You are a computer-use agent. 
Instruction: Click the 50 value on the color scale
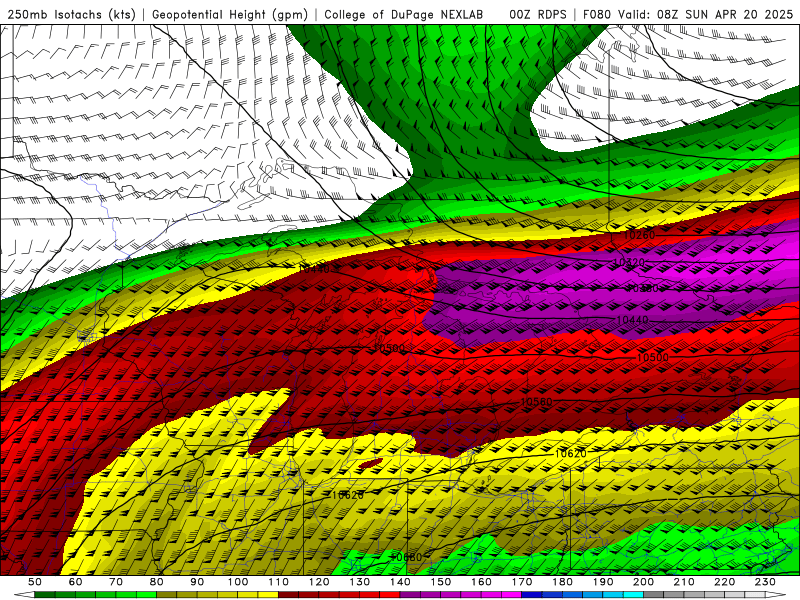pyautogui.click(x=34, y=582)
